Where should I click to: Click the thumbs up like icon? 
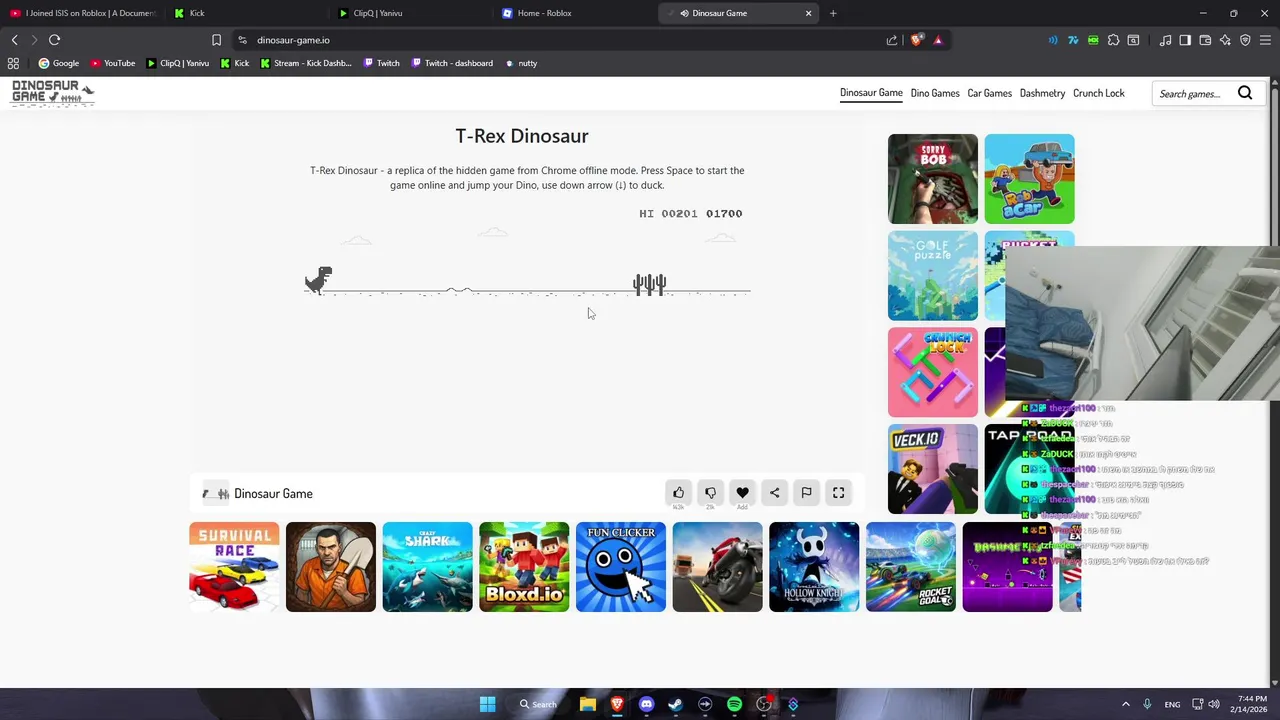(x=678, y=493)
